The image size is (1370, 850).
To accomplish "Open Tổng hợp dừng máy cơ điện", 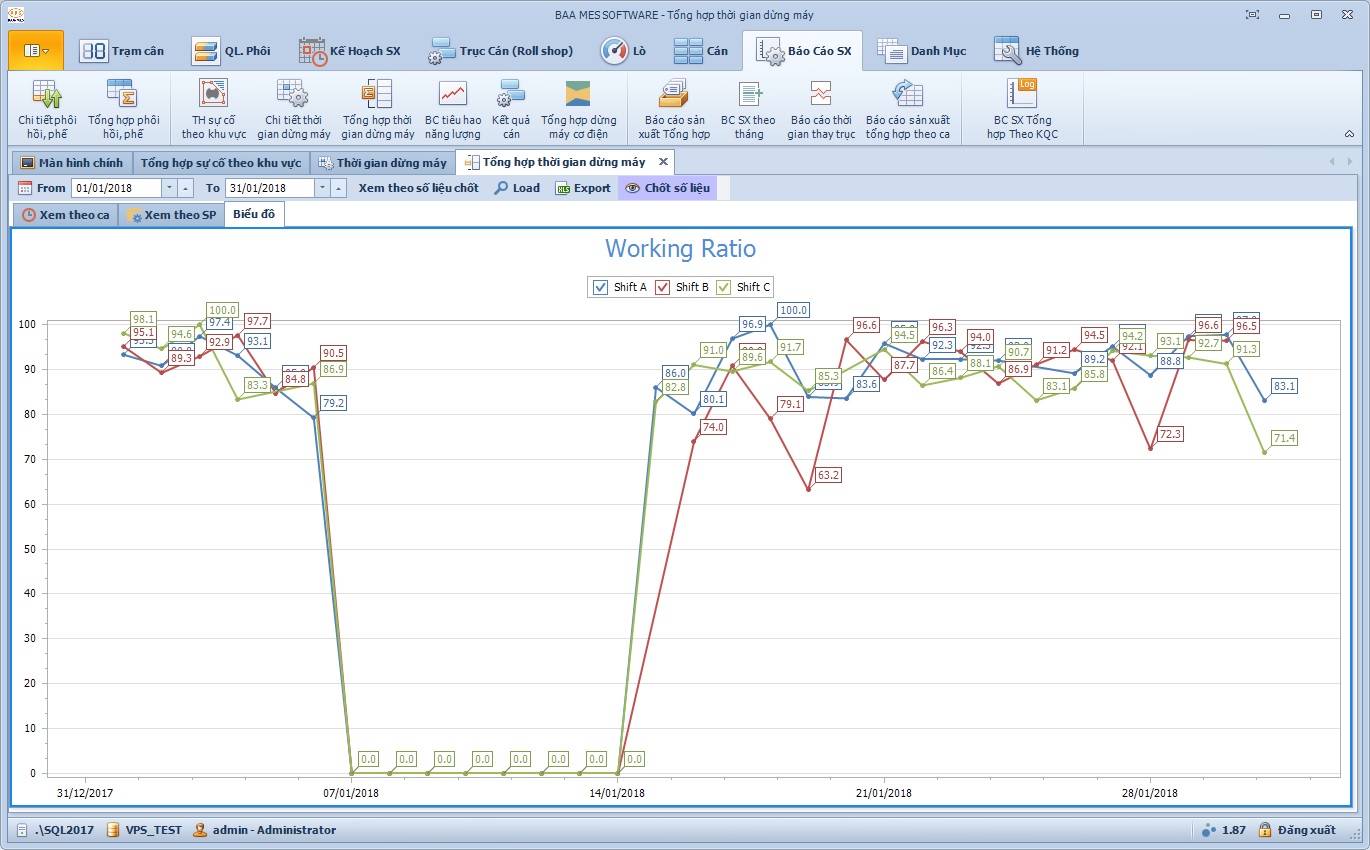I will click(578, 109).
